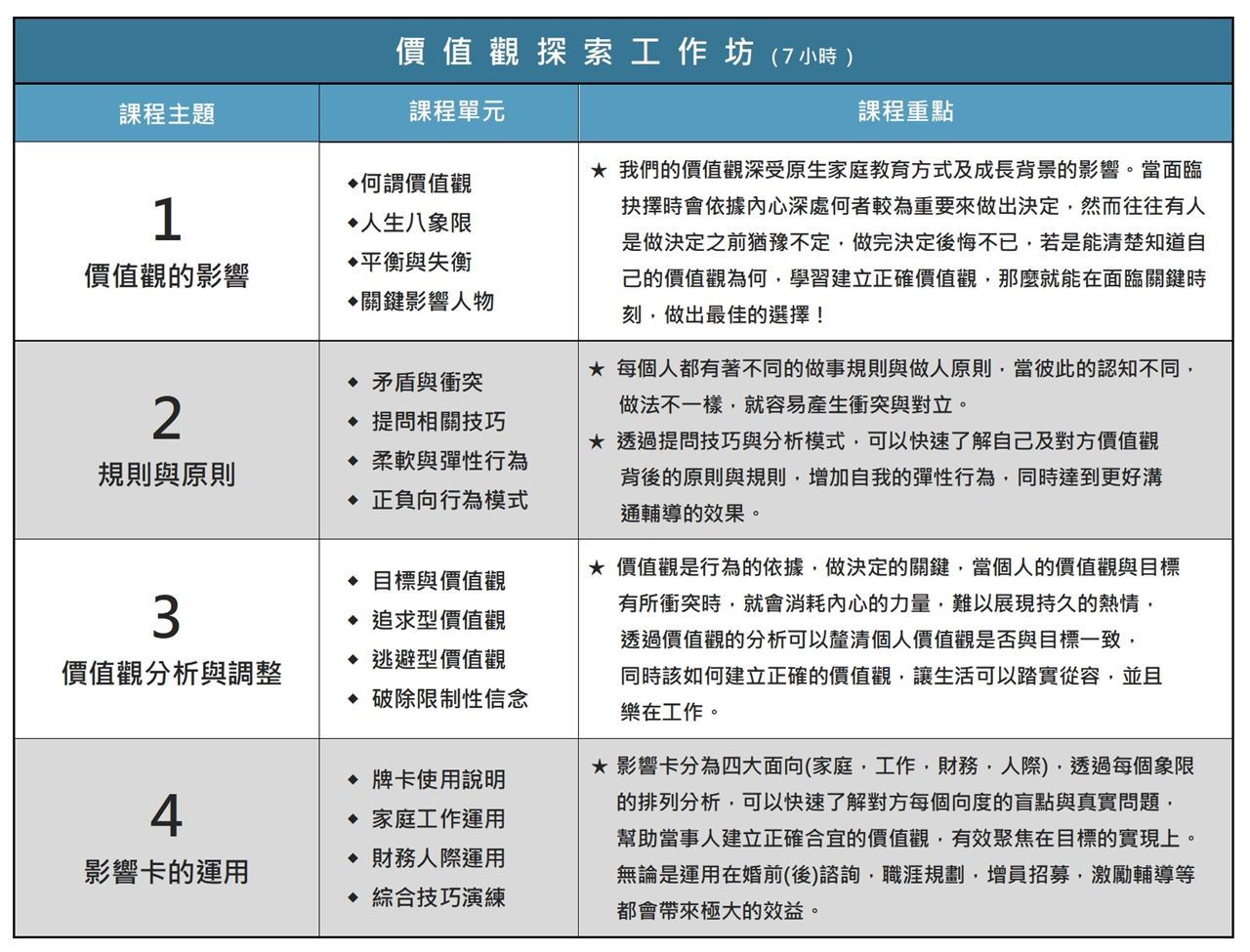Click the topic 影響卡的運用
1250x952 pixels.
coord(167,872)
